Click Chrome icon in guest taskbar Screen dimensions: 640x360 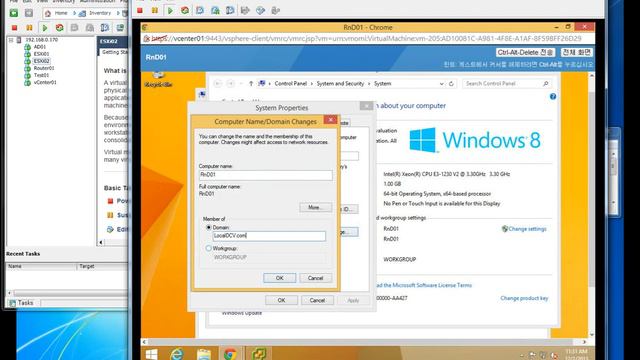(230, 354)
